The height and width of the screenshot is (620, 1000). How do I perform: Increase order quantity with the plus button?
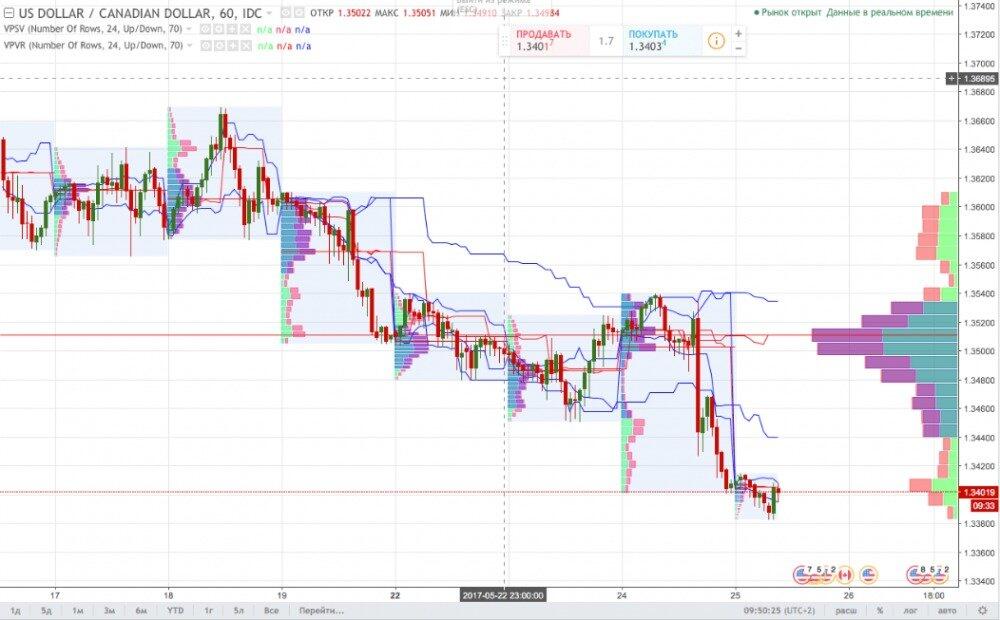738,34
